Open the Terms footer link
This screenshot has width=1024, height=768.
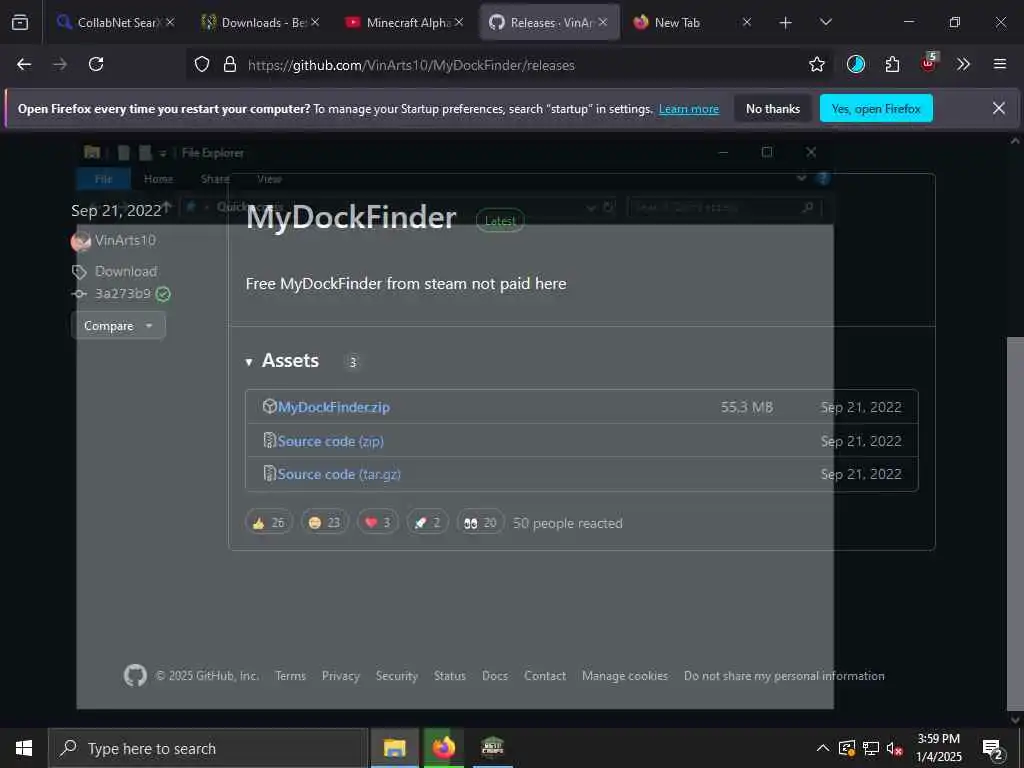tap(291, 675)
